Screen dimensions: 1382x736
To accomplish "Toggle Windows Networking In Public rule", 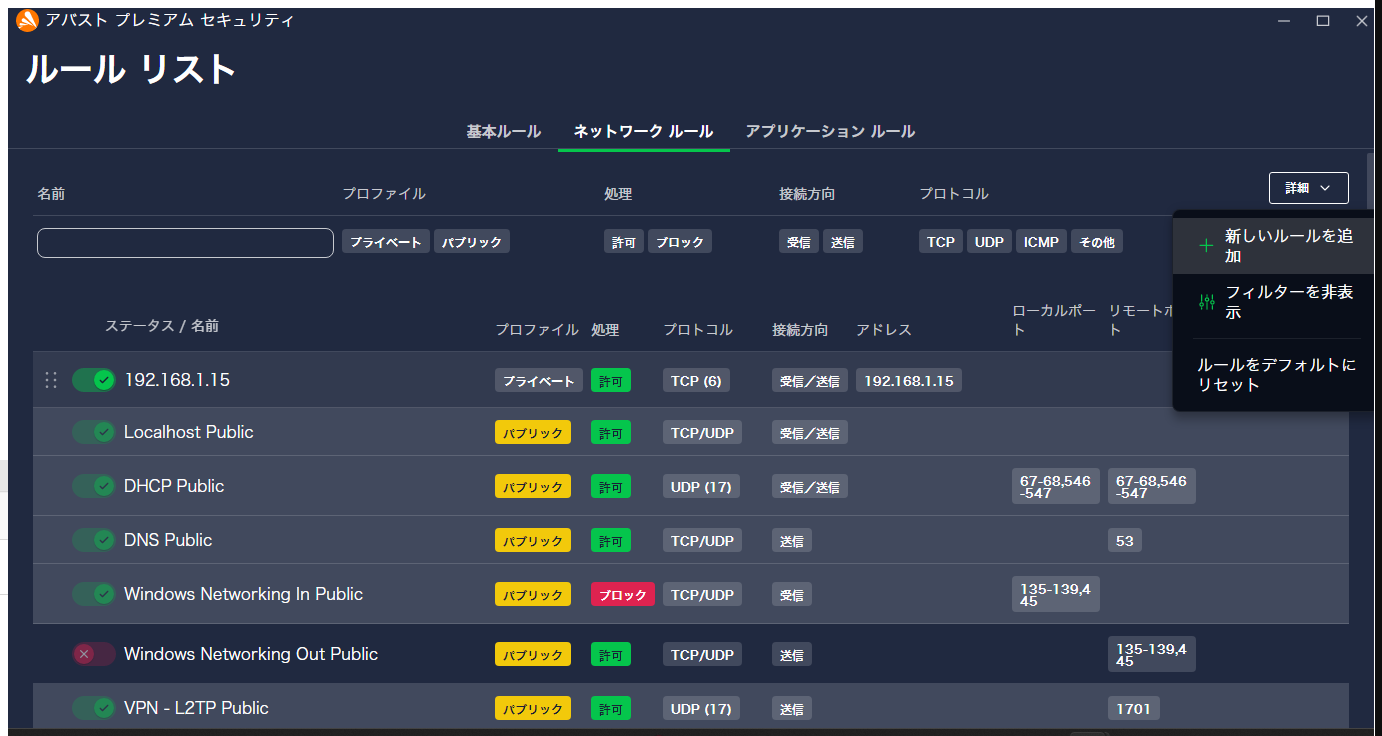I will click(94, 594).
